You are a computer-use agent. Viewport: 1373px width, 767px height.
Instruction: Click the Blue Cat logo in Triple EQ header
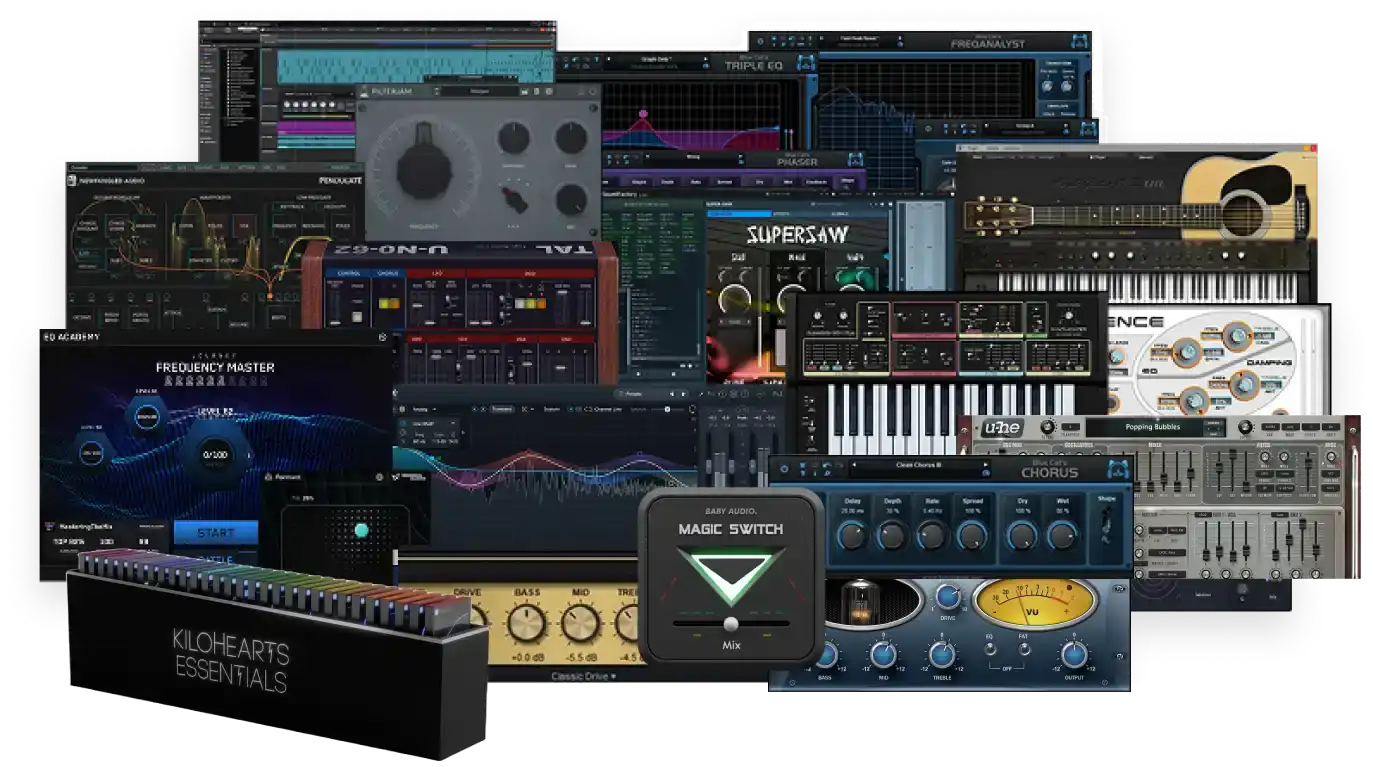[804, 63]
